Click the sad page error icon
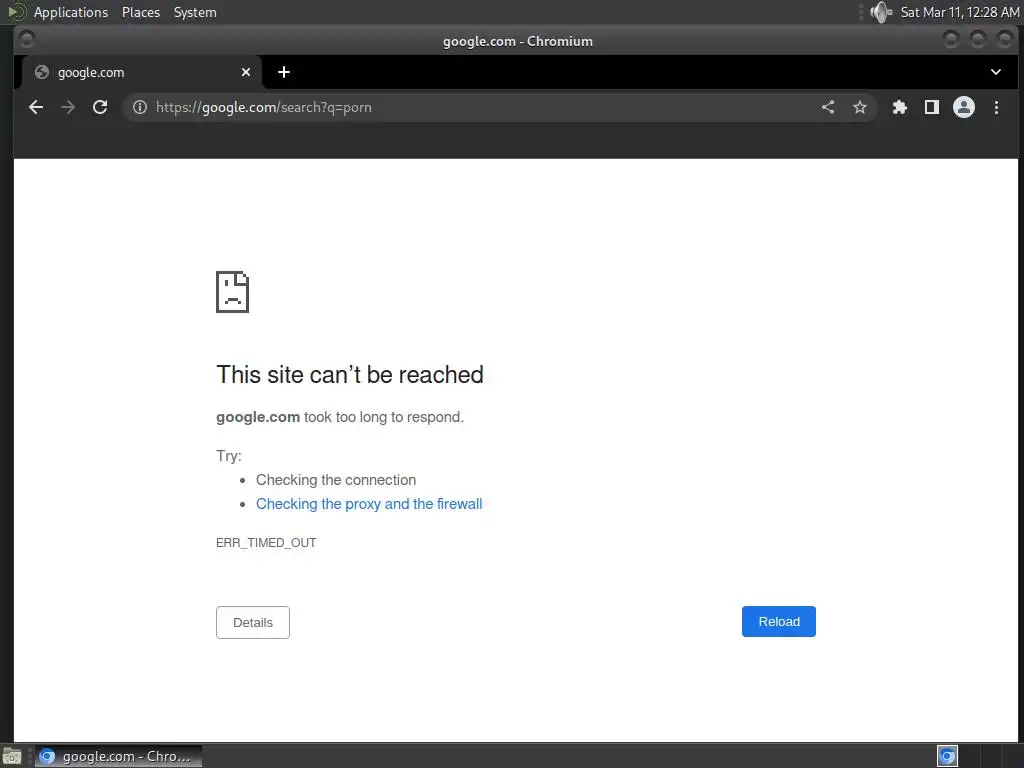The height and width of the screenshot is (768, 1024). click(232, 292)
